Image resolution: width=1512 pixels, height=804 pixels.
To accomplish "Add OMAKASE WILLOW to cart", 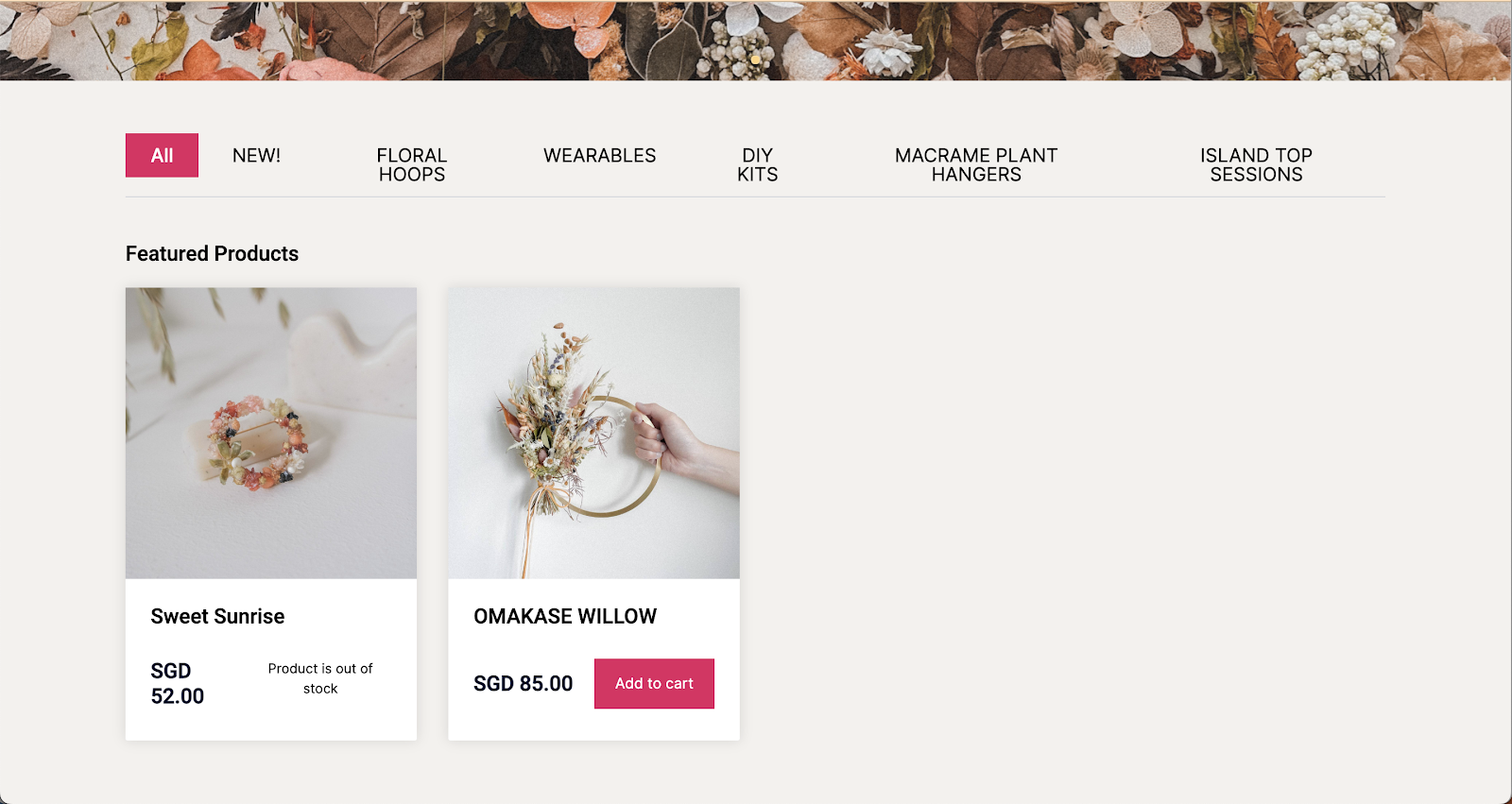I will (x=654, y=683).
